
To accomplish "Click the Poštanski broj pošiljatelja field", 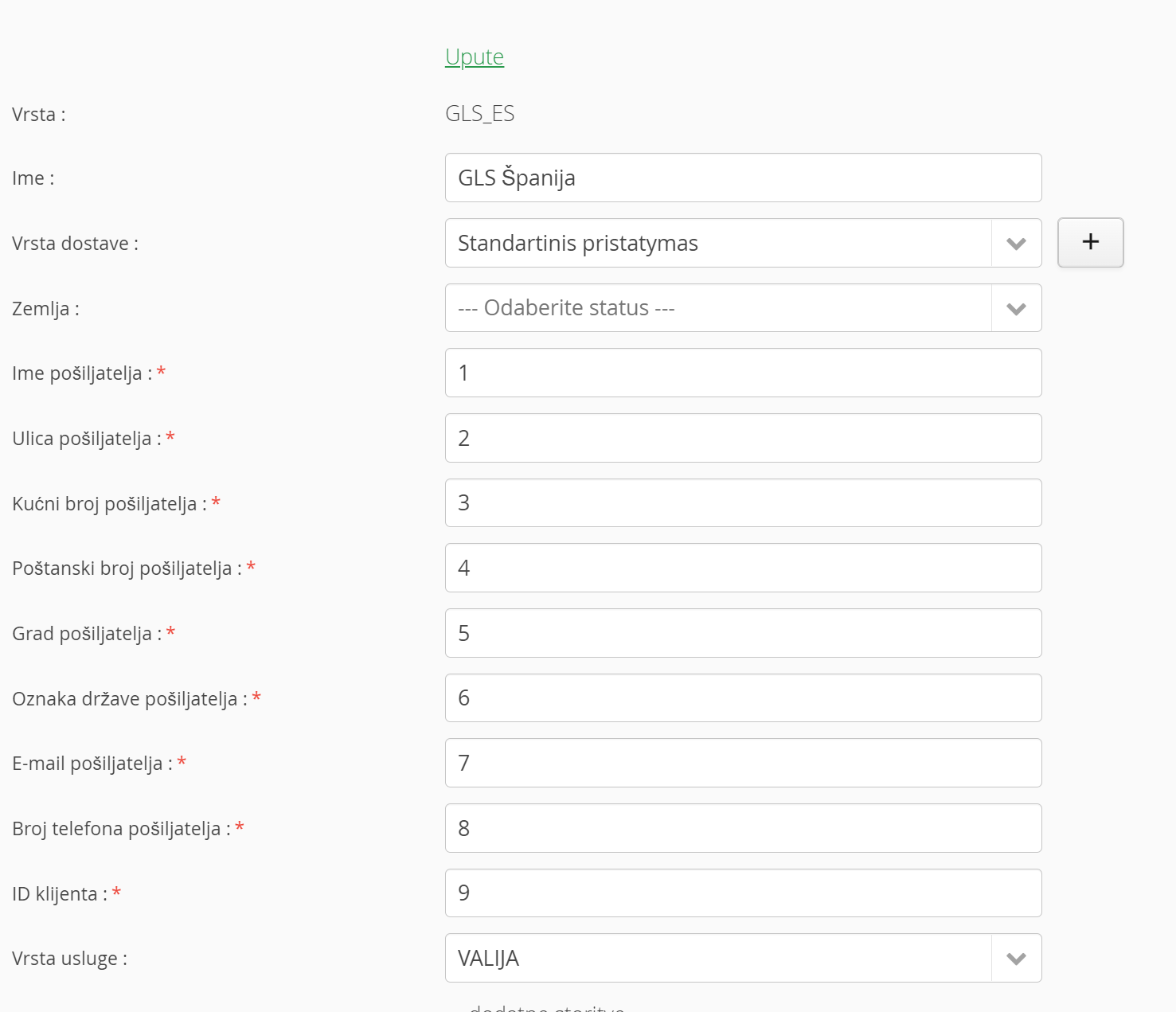I will click(743, 568).
